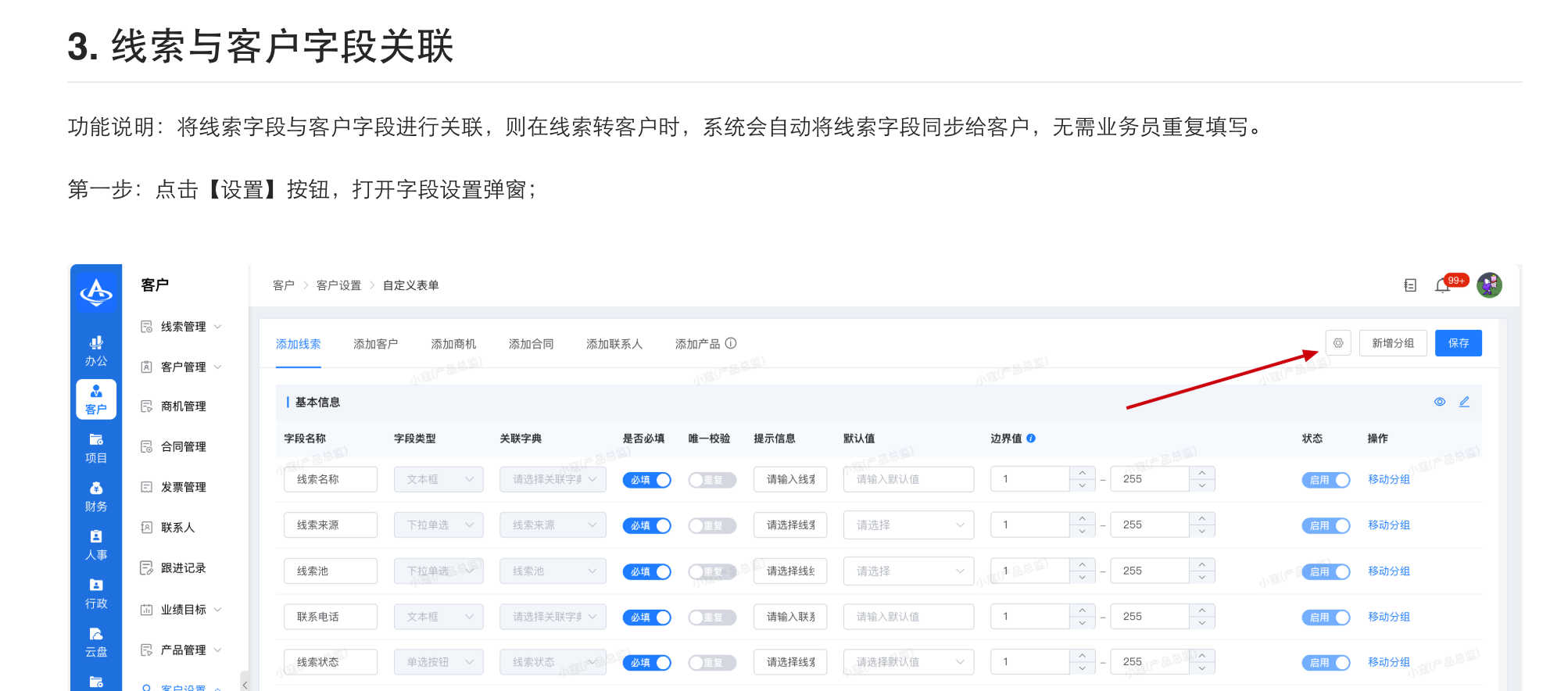Click 移动分组 link for 线索池 row
This screenshot has width=1568, height=691.
(1388, 571)
